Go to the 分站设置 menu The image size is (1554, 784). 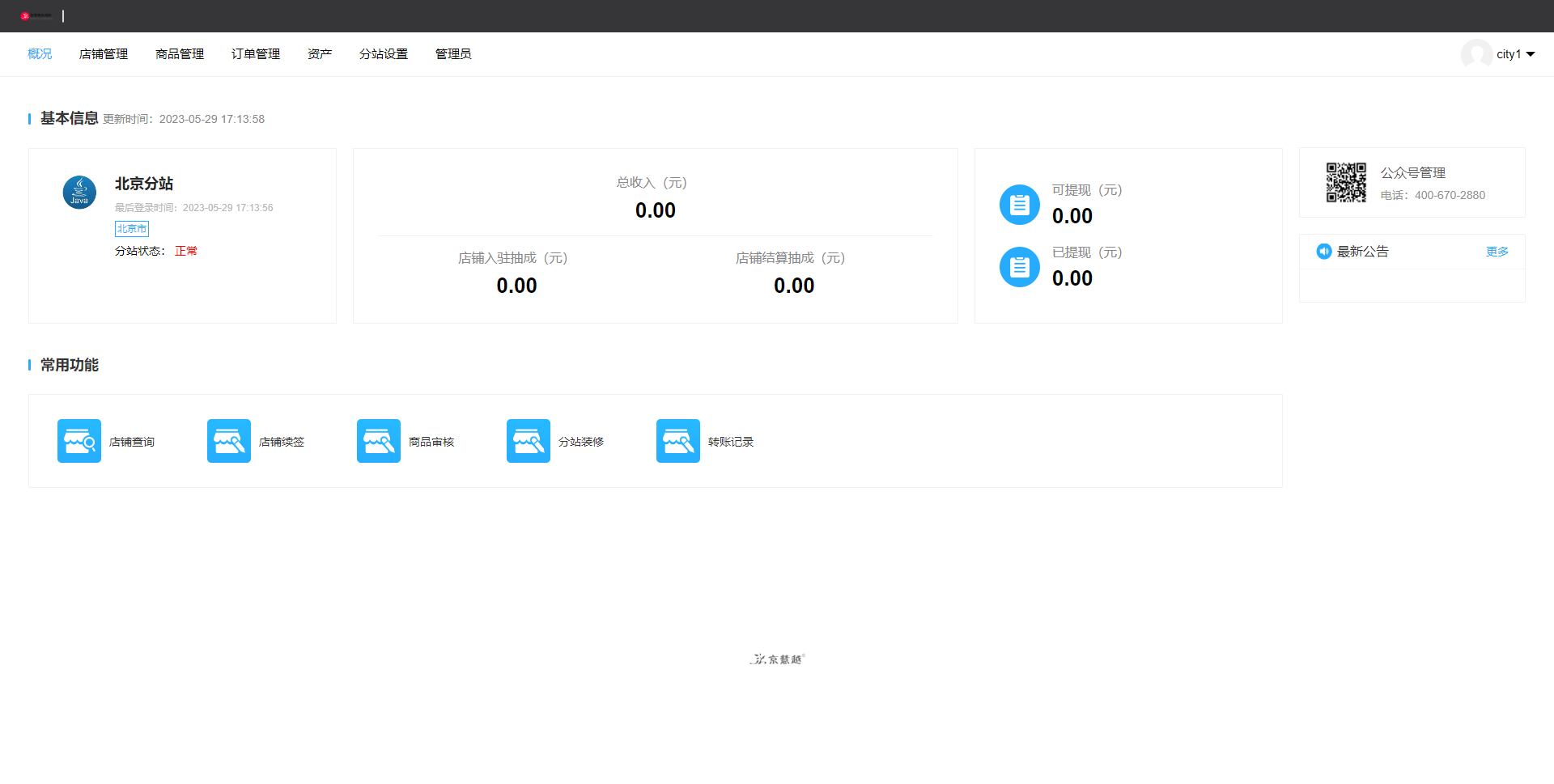pos(384,54)
